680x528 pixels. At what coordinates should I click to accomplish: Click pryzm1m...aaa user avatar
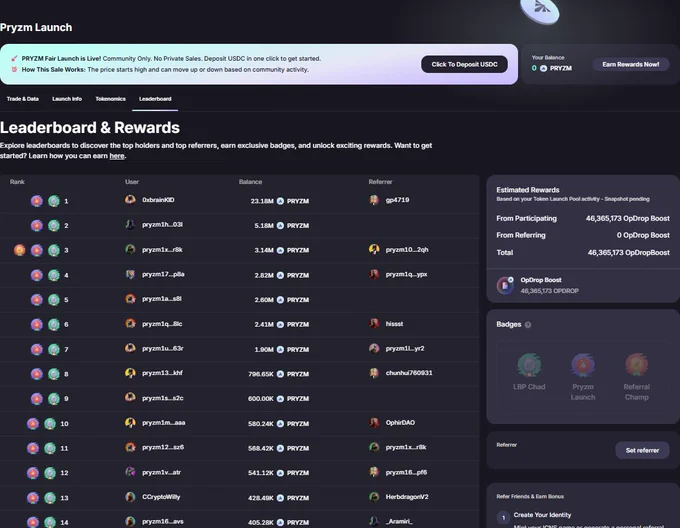pyautogui.click(x=130, y=422)
